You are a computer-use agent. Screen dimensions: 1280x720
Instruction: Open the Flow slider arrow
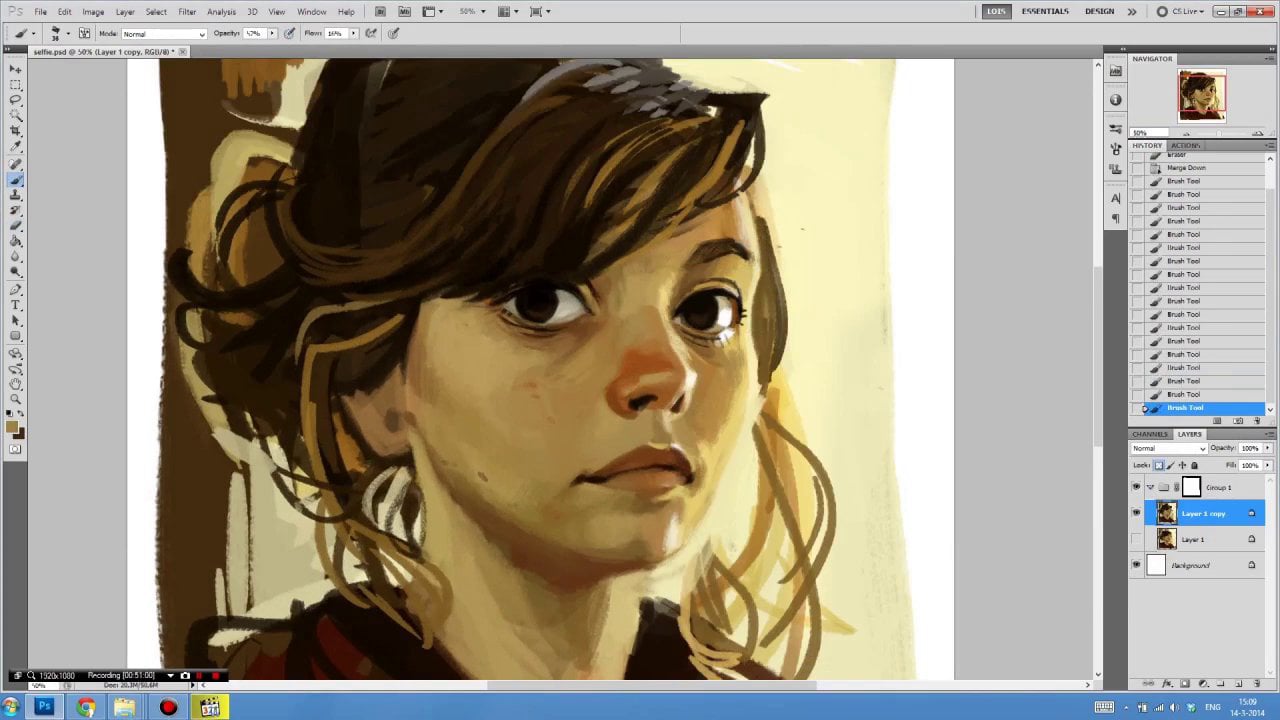point(353,33)
